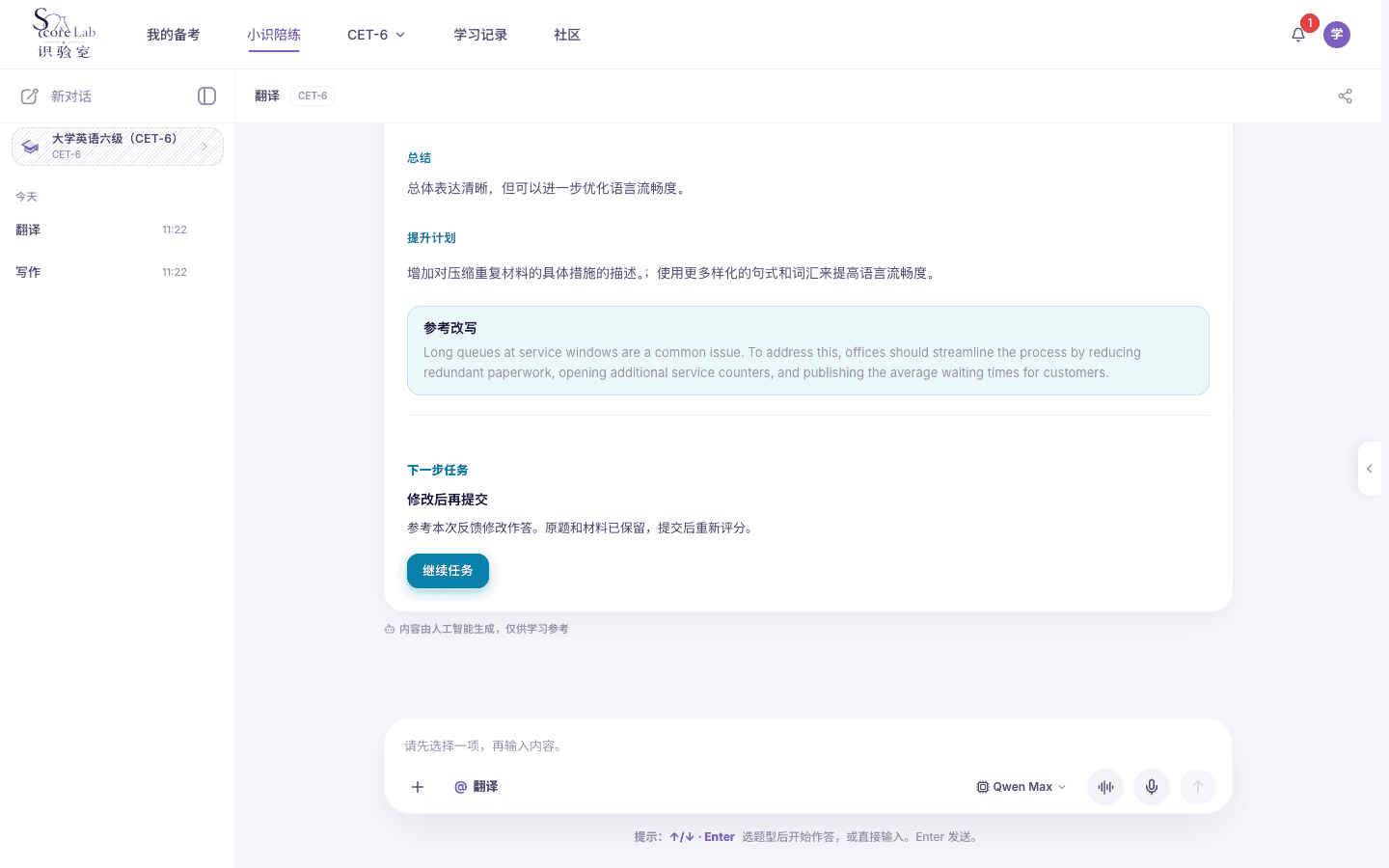
Task: Open the 翻译 conversation in history
Action: 118,230
